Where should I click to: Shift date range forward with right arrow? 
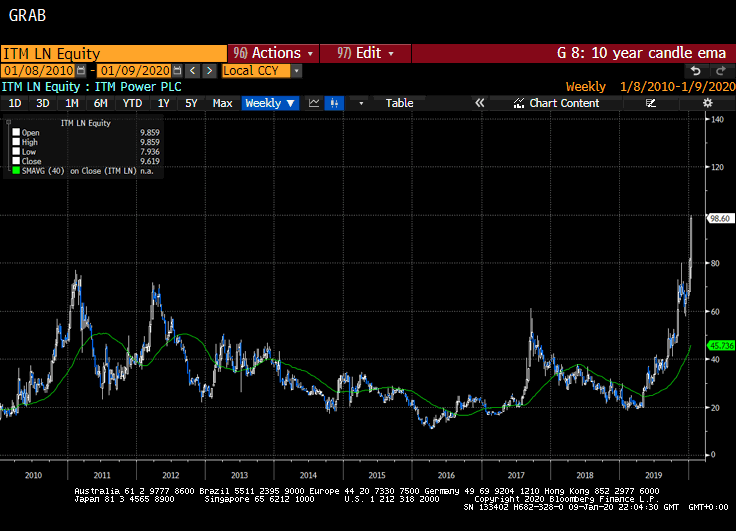(x=209, y=71)
